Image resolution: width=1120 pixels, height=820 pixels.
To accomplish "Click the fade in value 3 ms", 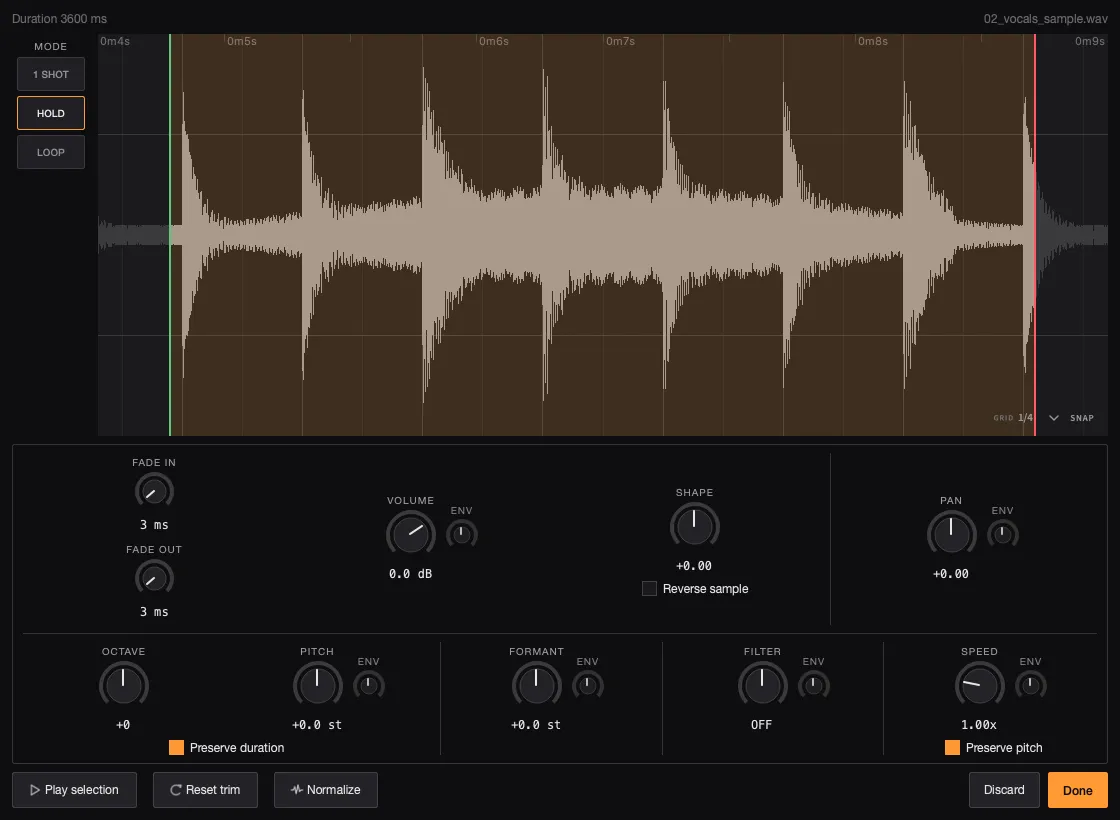I will click(x=154, y=525).
